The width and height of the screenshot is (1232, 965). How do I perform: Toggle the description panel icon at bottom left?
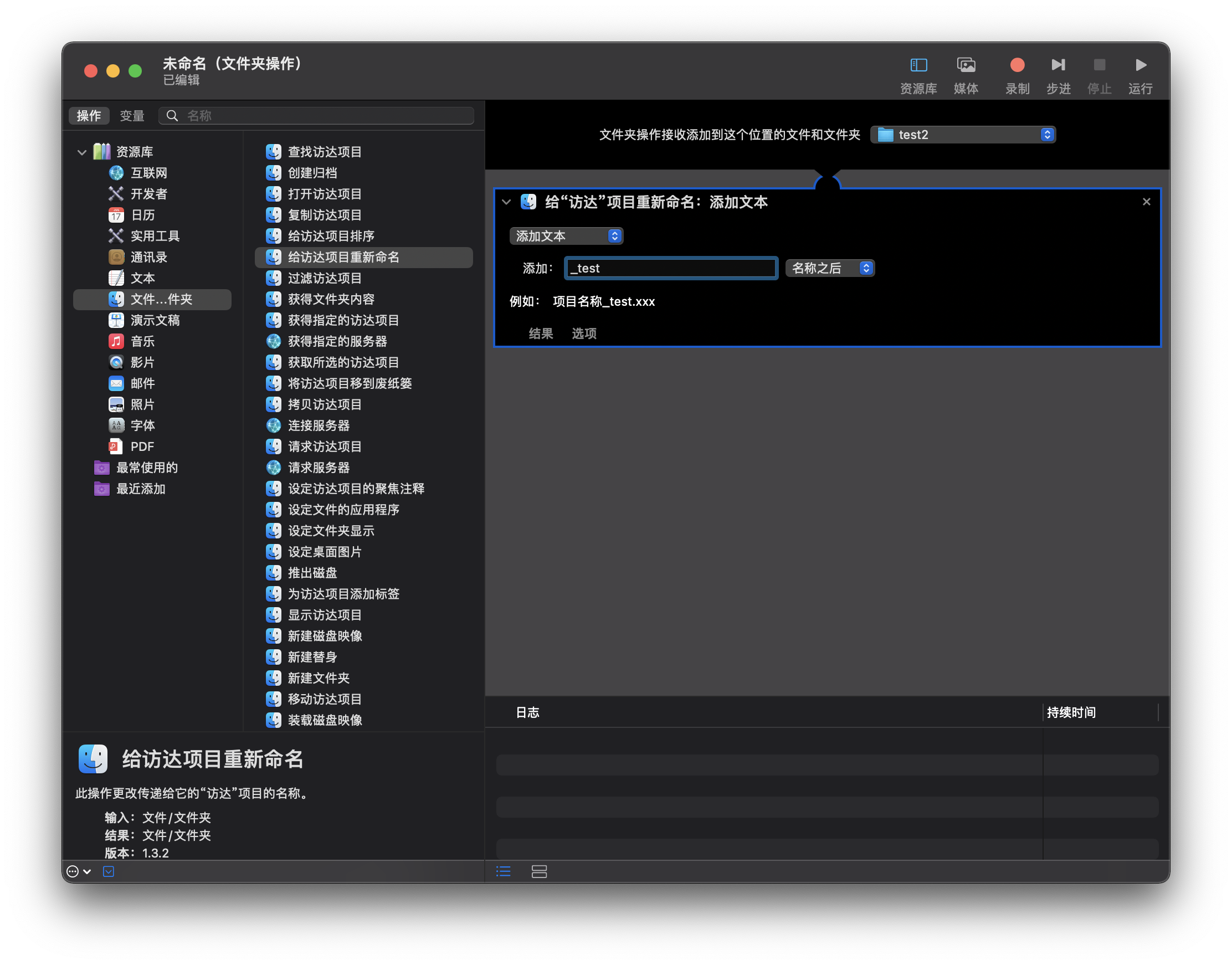(109, 871)
